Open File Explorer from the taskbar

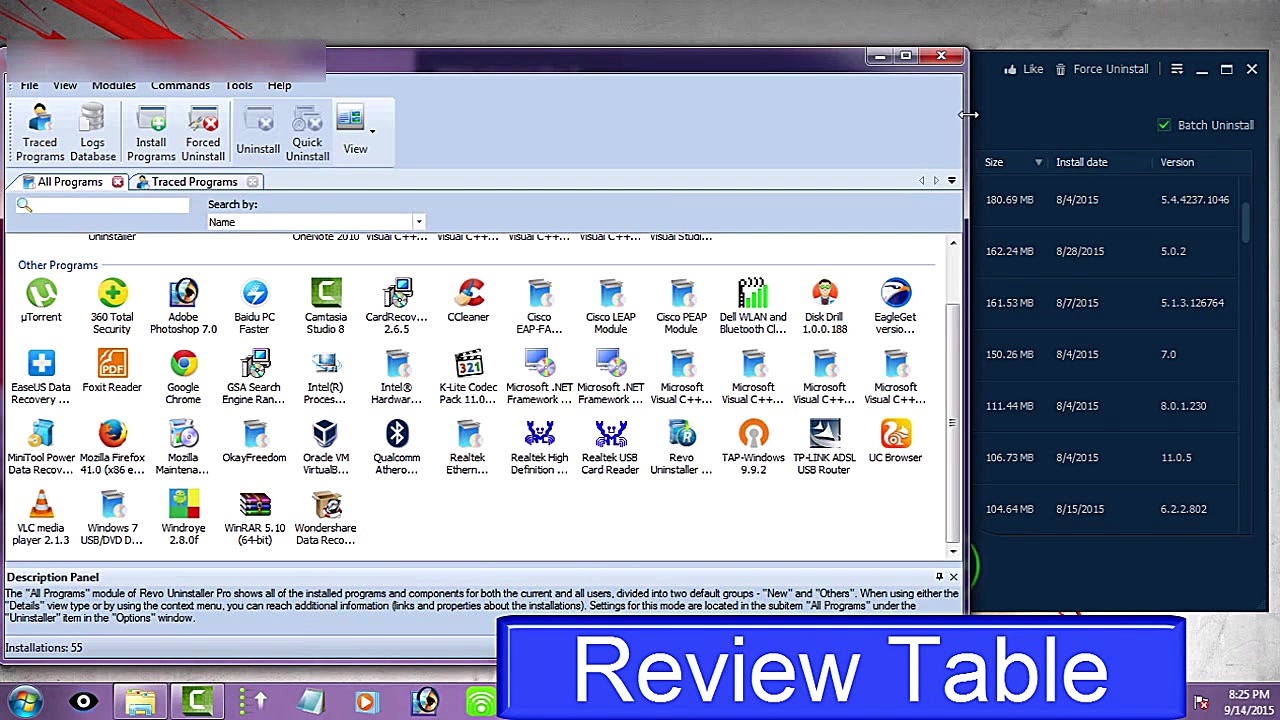(140, 701)
